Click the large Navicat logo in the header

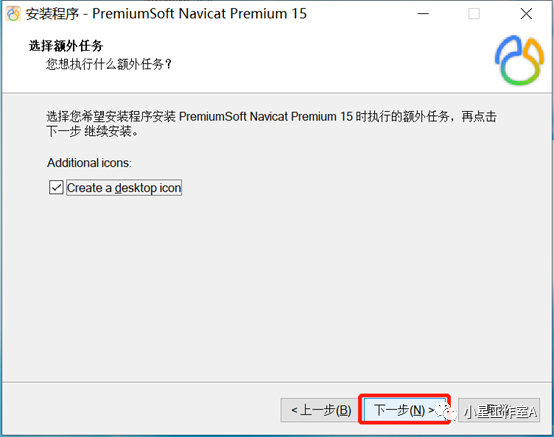[x=519, y=60]
